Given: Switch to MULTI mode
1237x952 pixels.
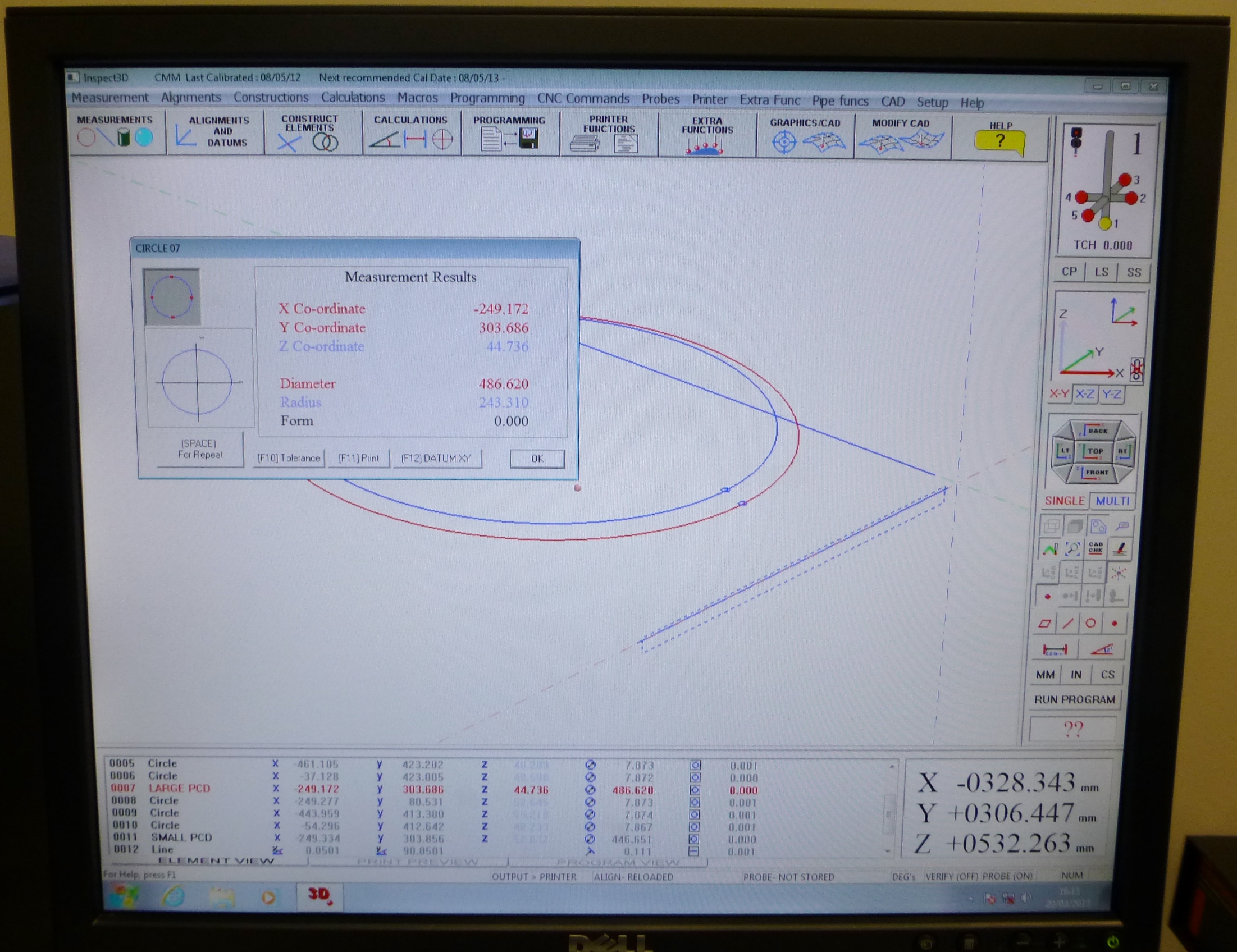Looking at the screenshot, I should click(x=1112, y=501).
